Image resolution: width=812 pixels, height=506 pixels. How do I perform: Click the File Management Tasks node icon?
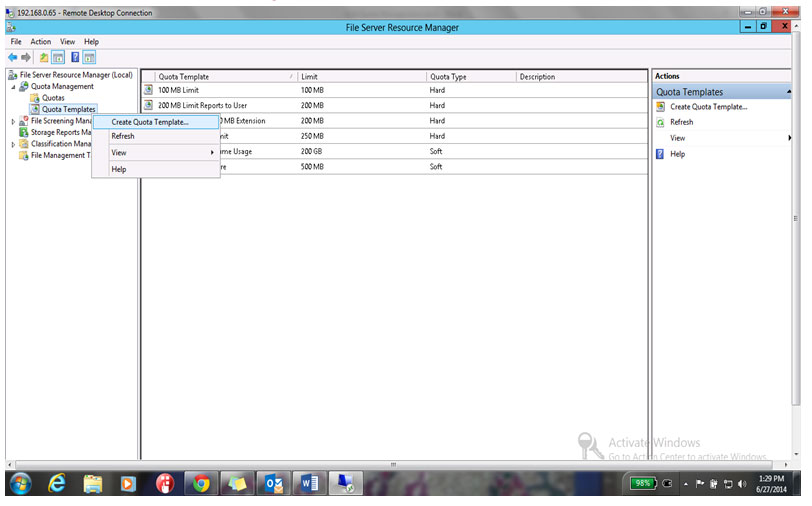24,155
